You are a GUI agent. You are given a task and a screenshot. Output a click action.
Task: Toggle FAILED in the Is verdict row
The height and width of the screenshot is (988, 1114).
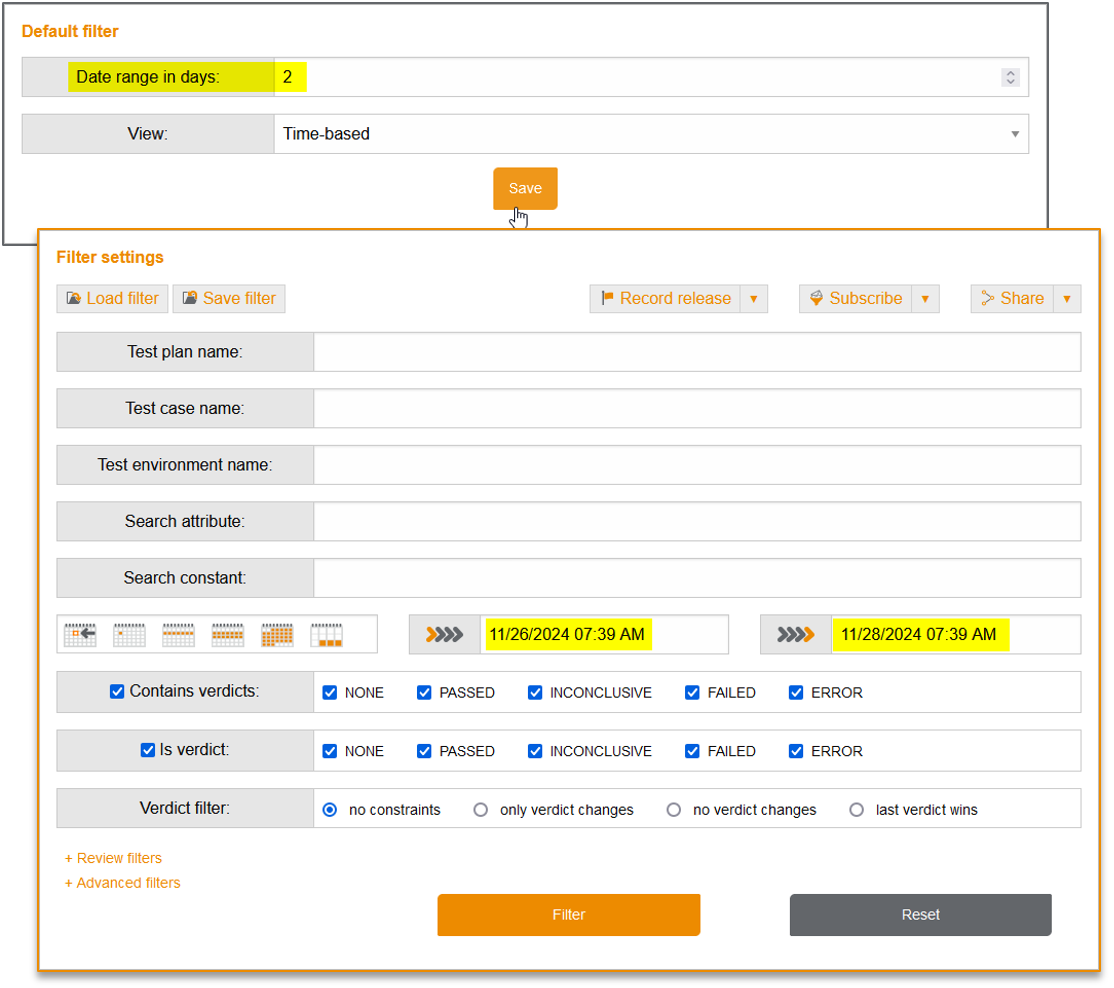tap(692, 751)
